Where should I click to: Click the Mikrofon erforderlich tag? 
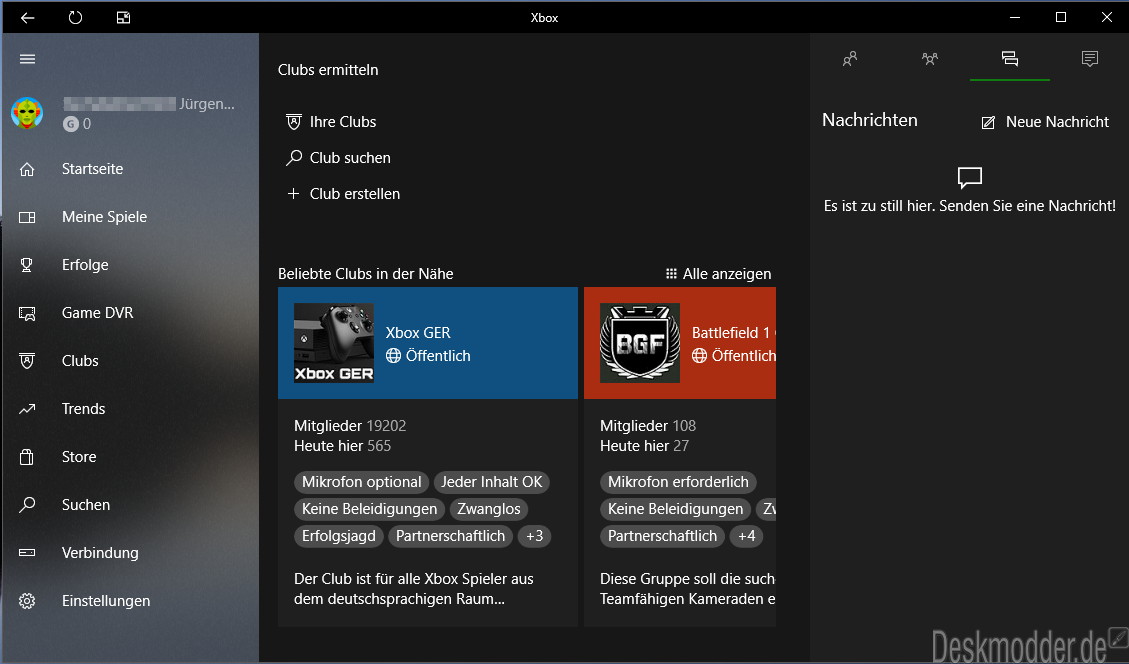[x=678, y=482]
